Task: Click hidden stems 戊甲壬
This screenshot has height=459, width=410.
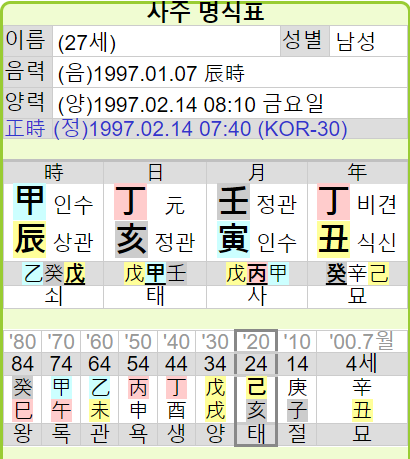Action: [155, 274]
